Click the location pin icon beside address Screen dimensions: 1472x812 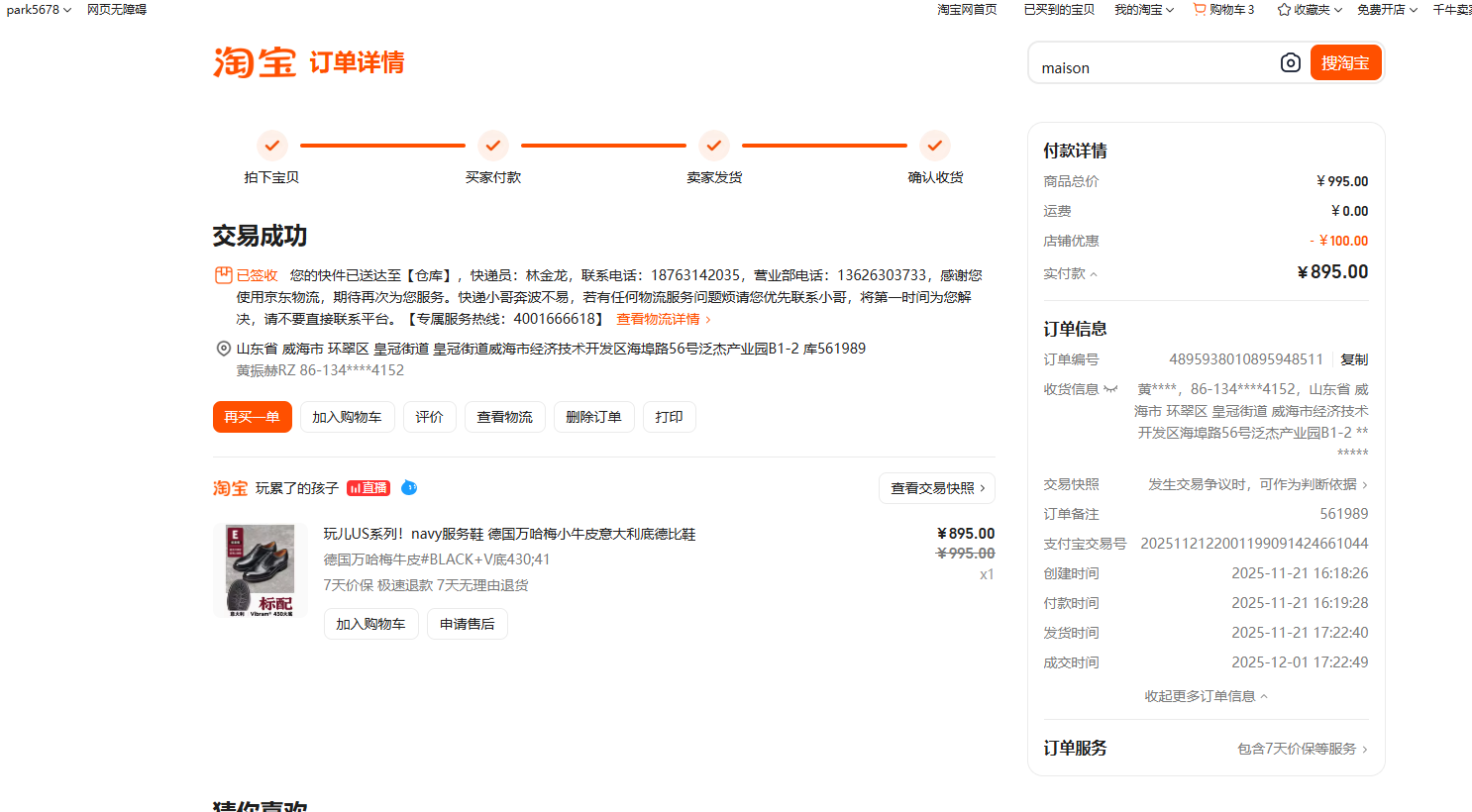[x=224, y=349]
